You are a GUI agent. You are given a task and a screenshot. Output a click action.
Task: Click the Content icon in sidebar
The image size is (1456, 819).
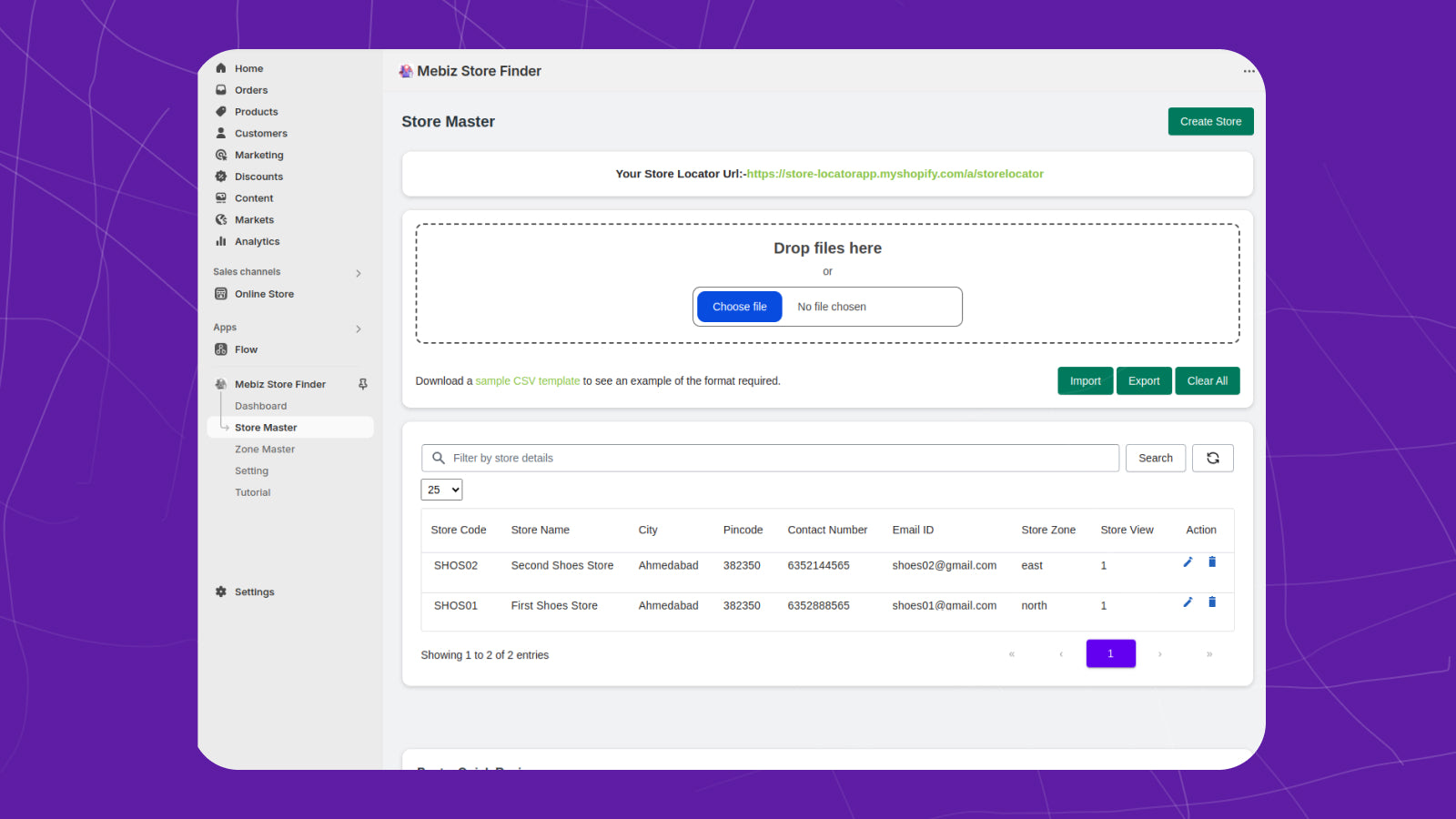220,197
